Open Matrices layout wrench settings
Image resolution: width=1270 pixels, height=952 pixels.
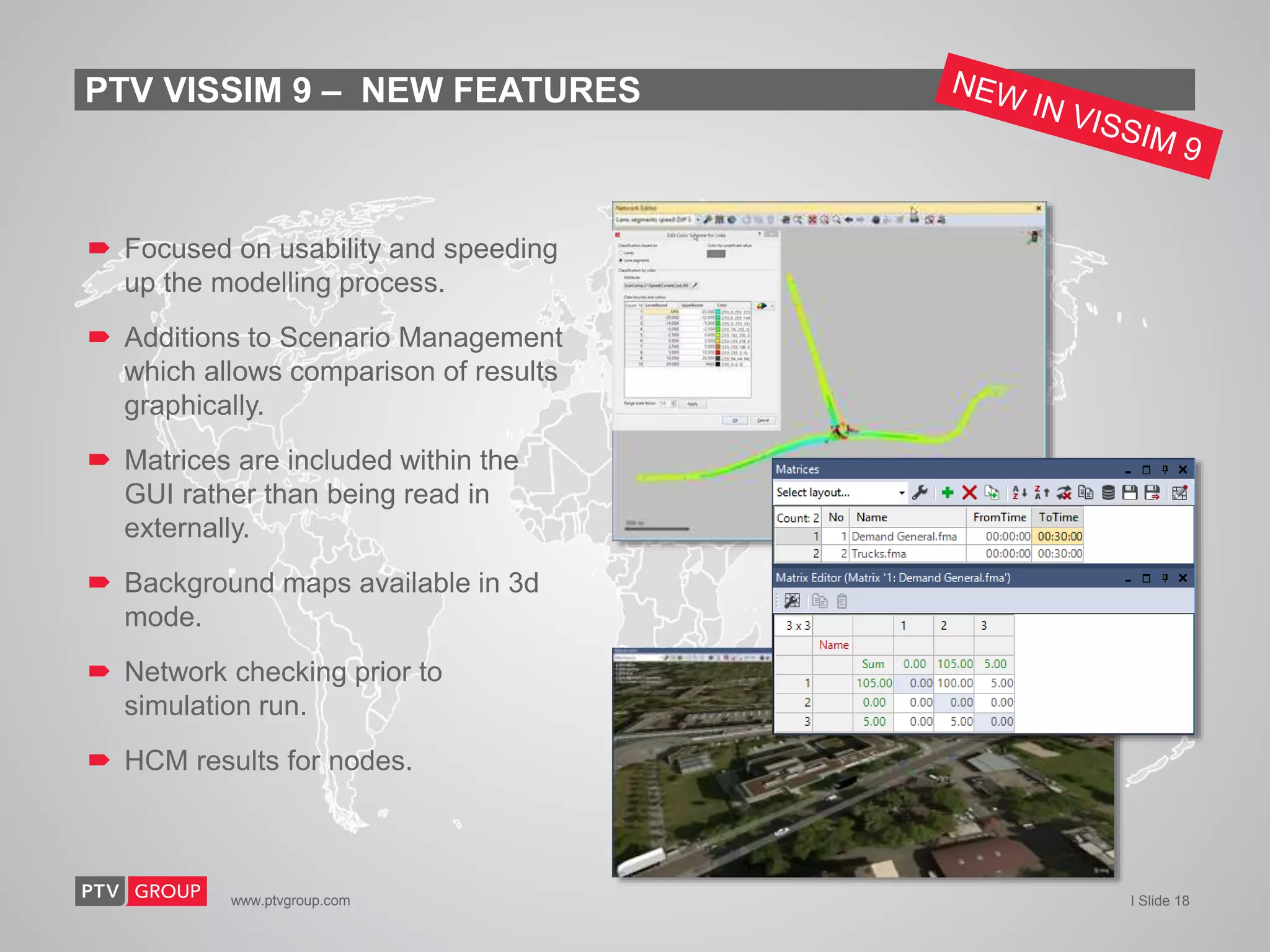pos(920,493)
